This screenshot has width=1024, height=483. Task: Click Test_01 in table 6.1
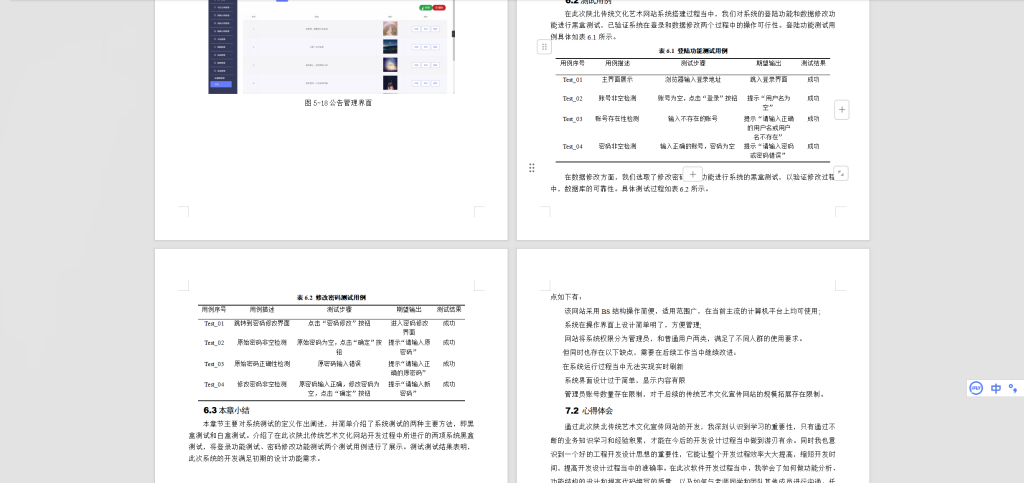pyautogui.click(x=572, y=80)
